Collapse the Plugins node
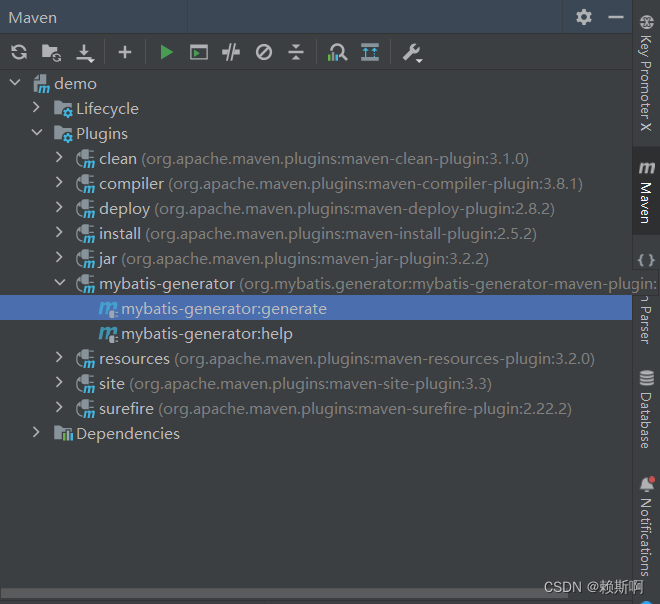The height and width of the screenshot is (604, 660). click(37, 133)
